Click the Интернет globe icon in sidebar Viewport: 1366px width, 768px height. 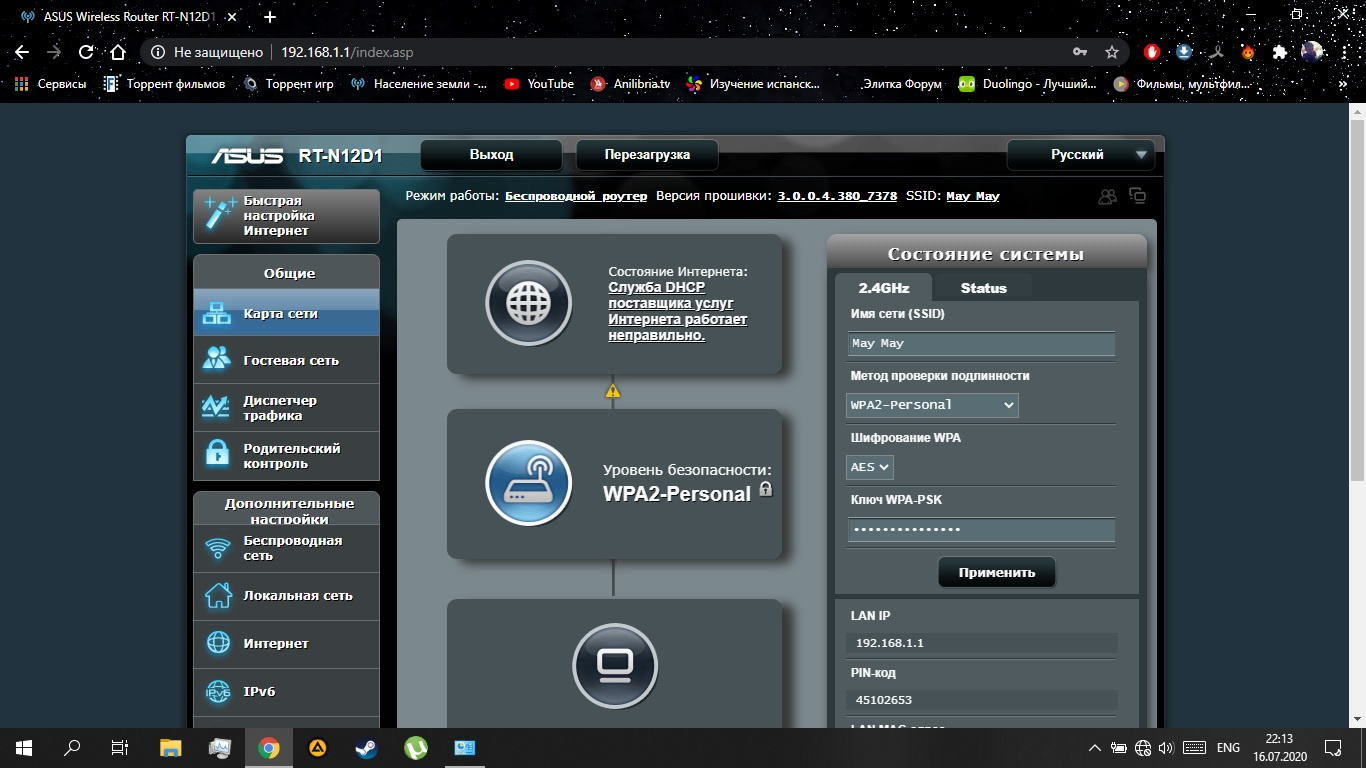[218, 643]
